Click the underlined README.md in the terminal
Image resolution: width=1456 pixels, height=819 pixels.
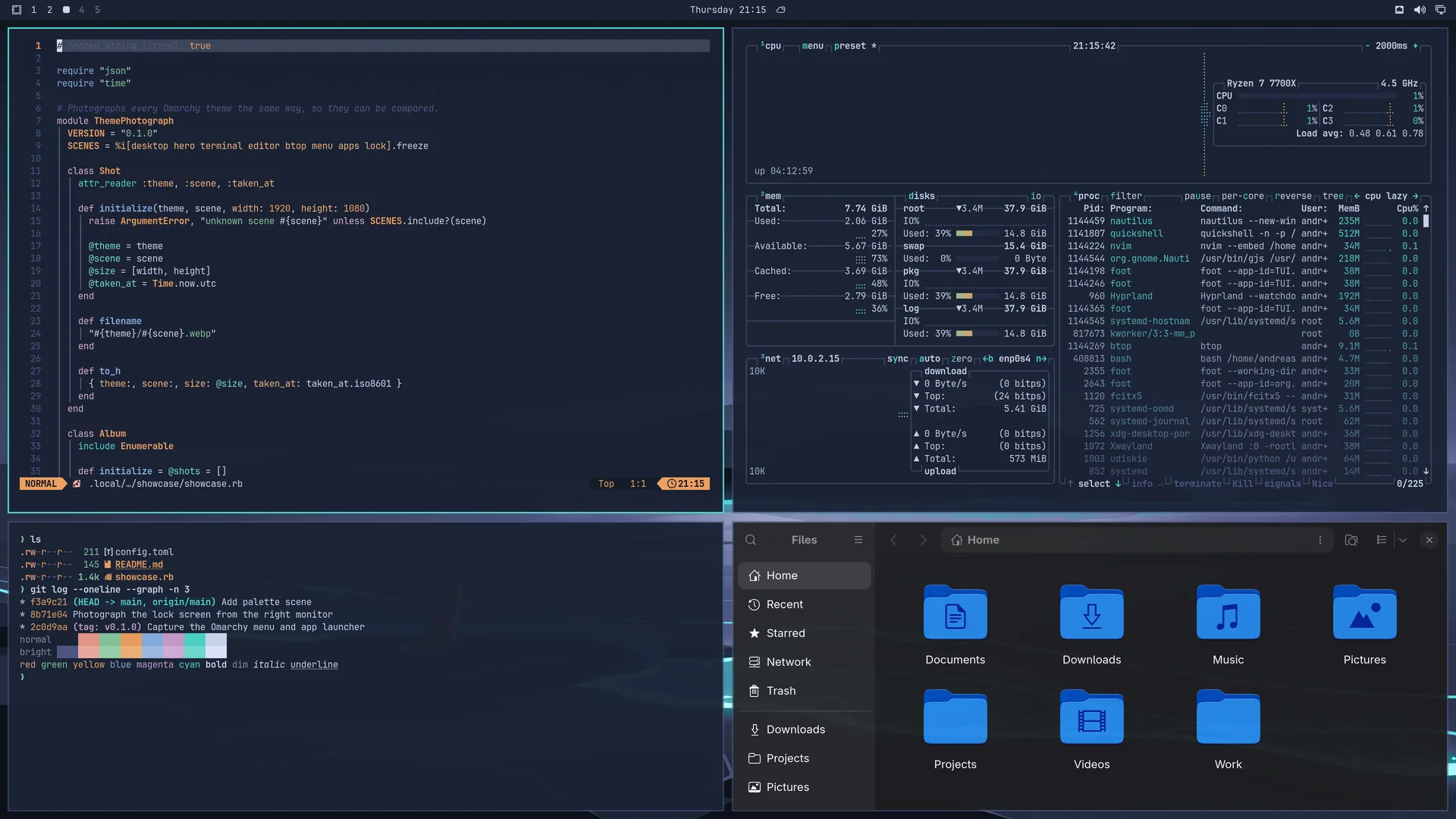point(139,565)
